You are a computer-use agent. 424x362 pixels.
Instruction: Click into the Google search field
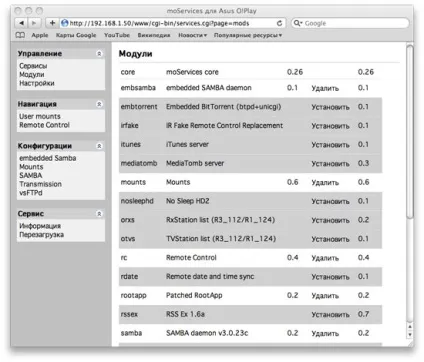pyautogui.click(x=350, y=23)
